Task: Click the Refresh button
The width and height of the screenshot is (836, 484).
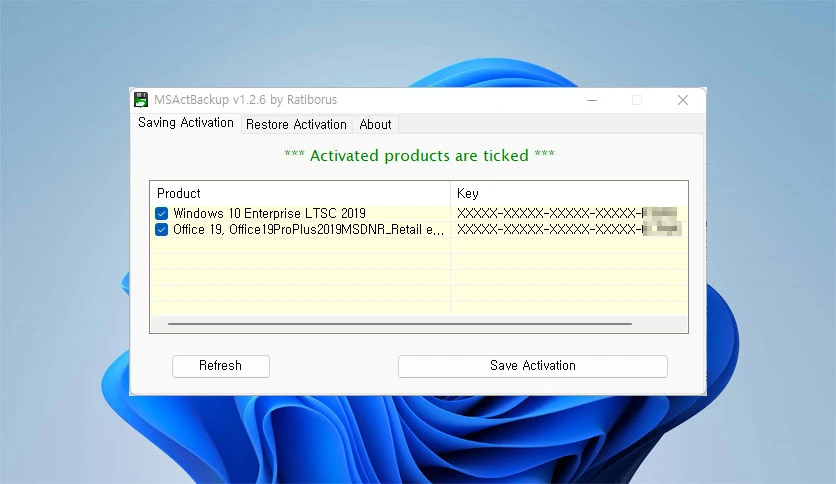Action: [x=221, y=366]
